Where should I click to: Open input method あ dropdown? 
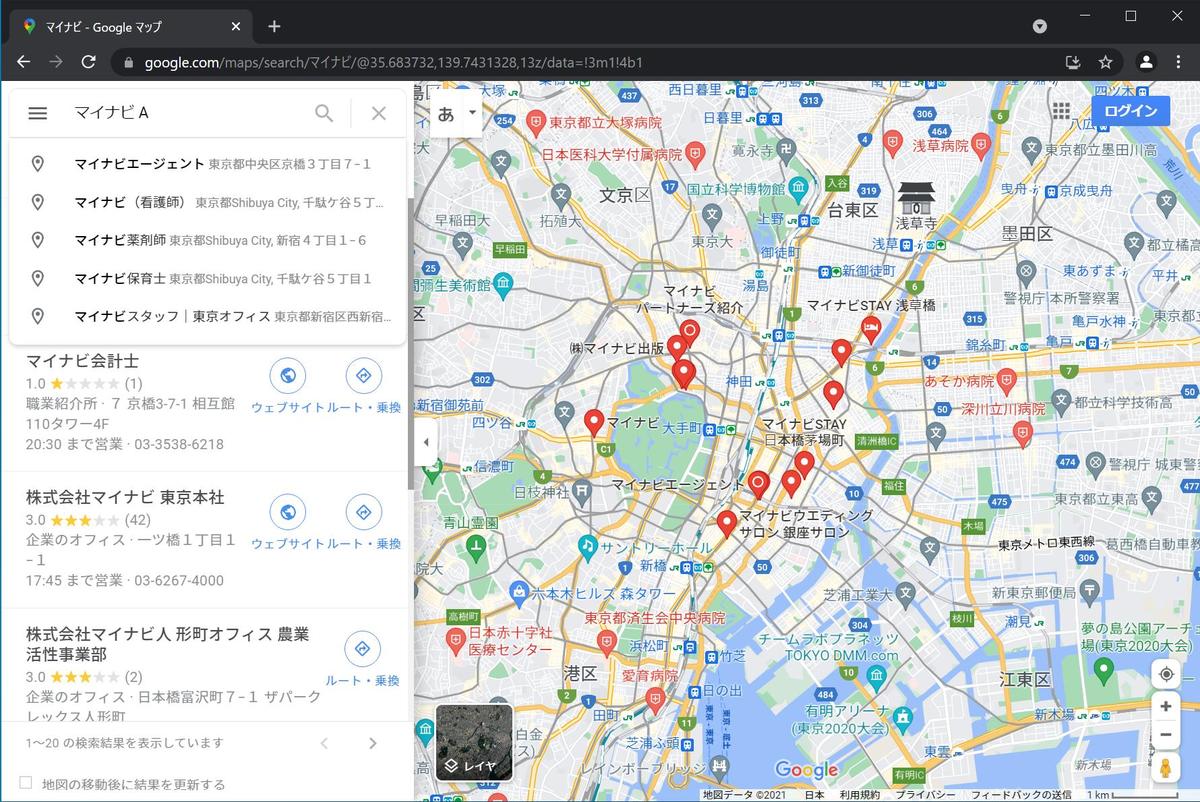click(x=456, y=113)
